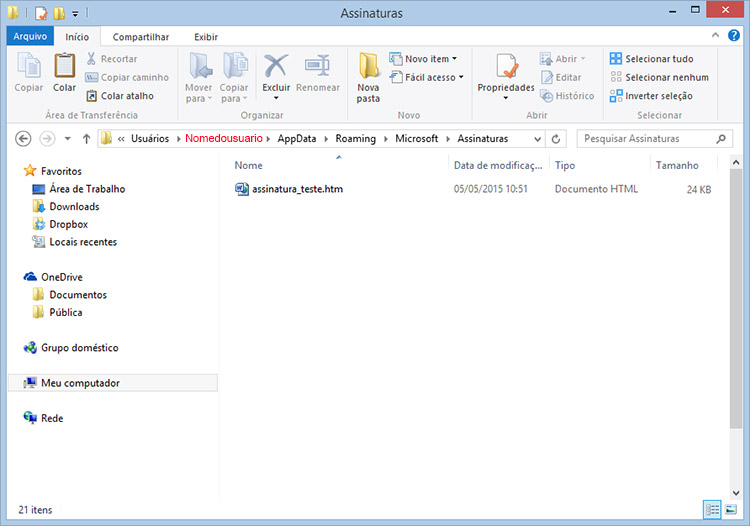Click Selecionar nenhum
This screenshot has width=750, height=526.
[x=659, y=77]
